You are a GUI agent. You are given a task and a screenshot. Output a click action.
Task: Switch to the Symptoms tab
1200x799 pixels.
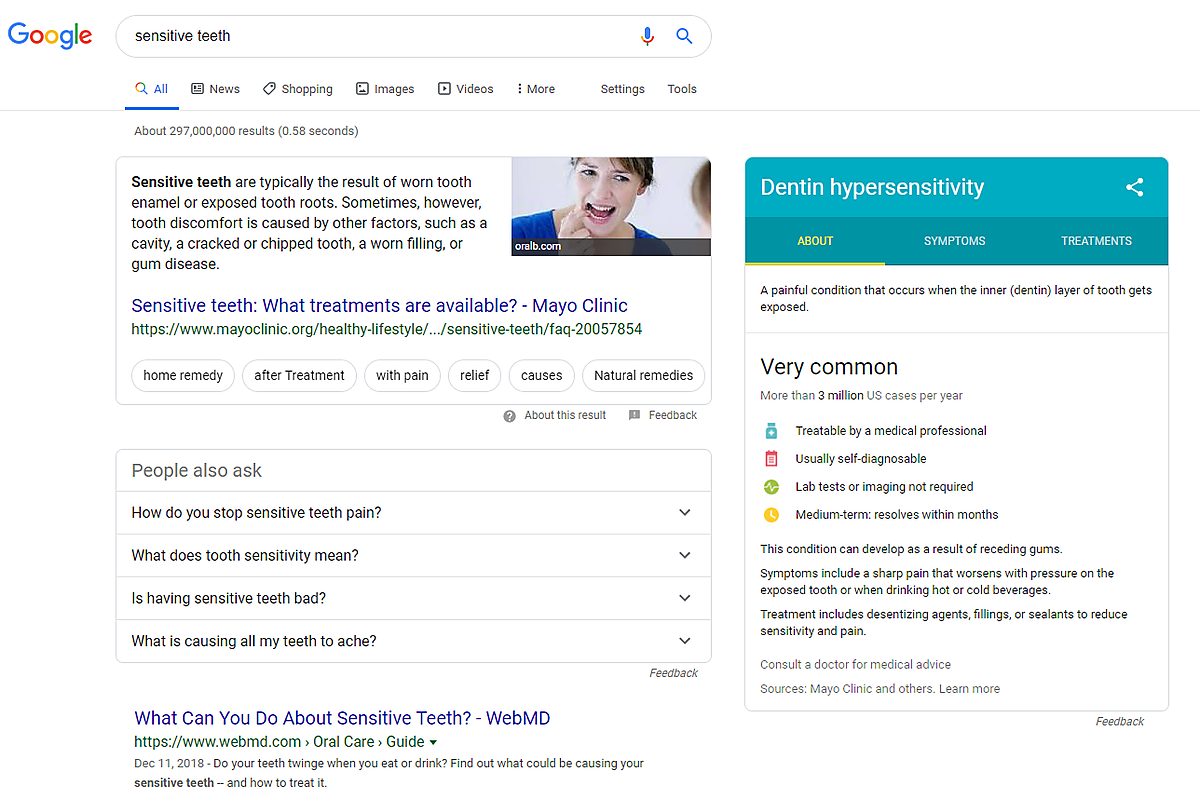click(954, 241)
